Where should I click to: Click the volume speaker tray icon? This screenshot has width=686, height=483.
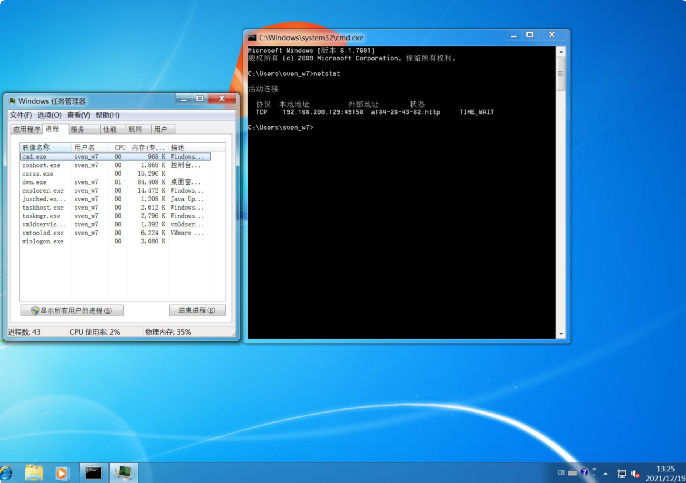click(637, 471)
